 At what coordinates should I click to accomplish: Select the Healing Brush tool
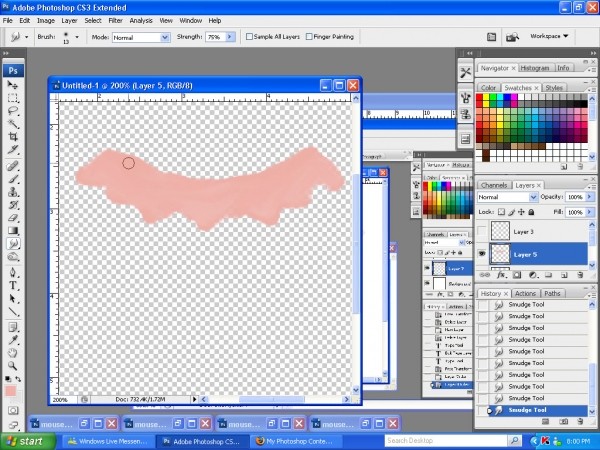[x=13, y=166]
